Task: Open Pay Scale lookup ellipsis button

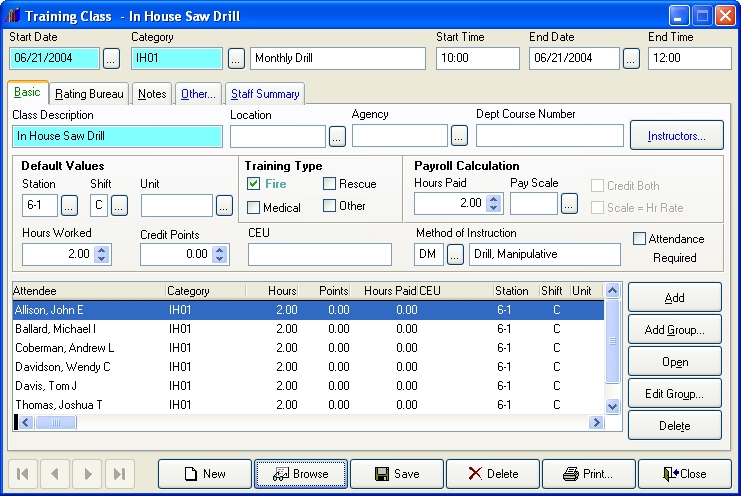Action: (x=569, y=204)
